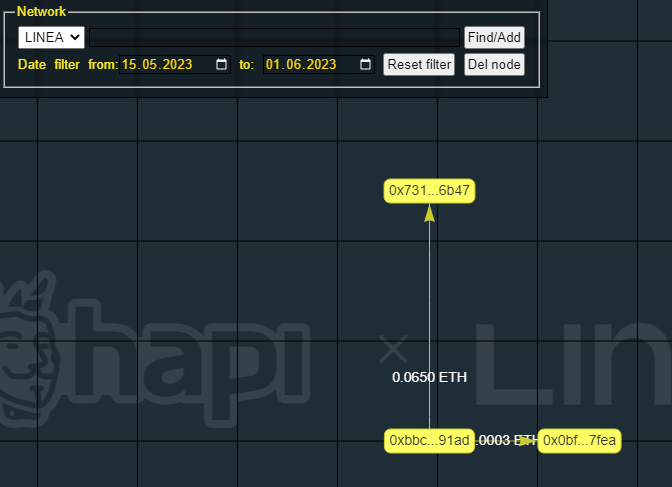Viewport: 672px width, 487px height.
Task: Open the 'to' date calendar picker icon
Action: coord(365,64)
